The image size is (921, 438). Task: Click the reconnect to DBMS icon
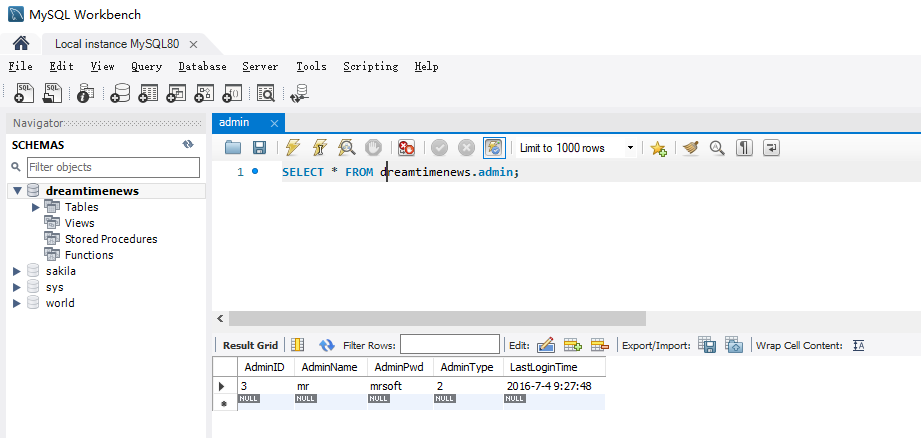300,93
